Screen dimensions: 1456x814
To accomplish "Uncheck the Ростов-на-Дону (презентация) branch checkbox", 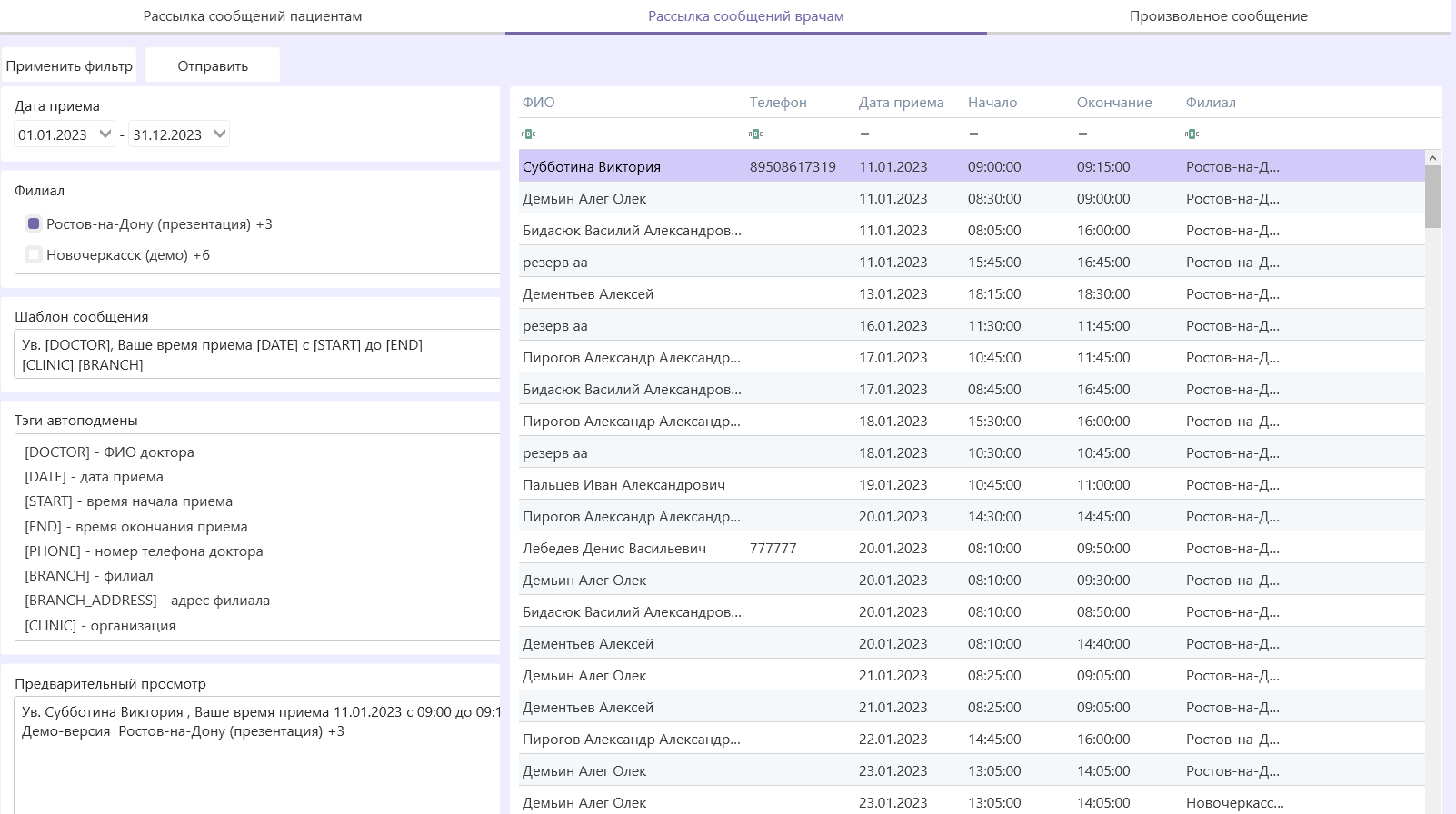I will tap(34, 223).
